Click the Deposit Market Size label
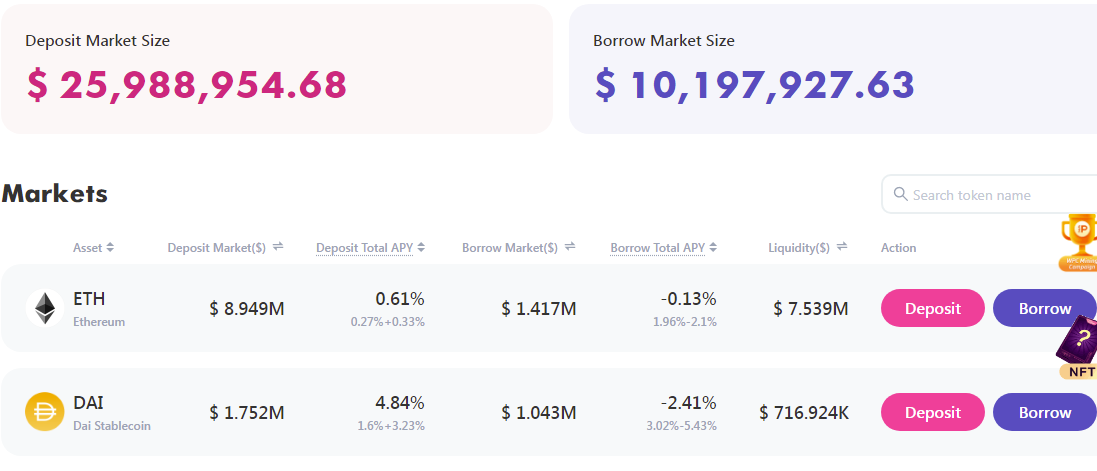 [97, 41]
